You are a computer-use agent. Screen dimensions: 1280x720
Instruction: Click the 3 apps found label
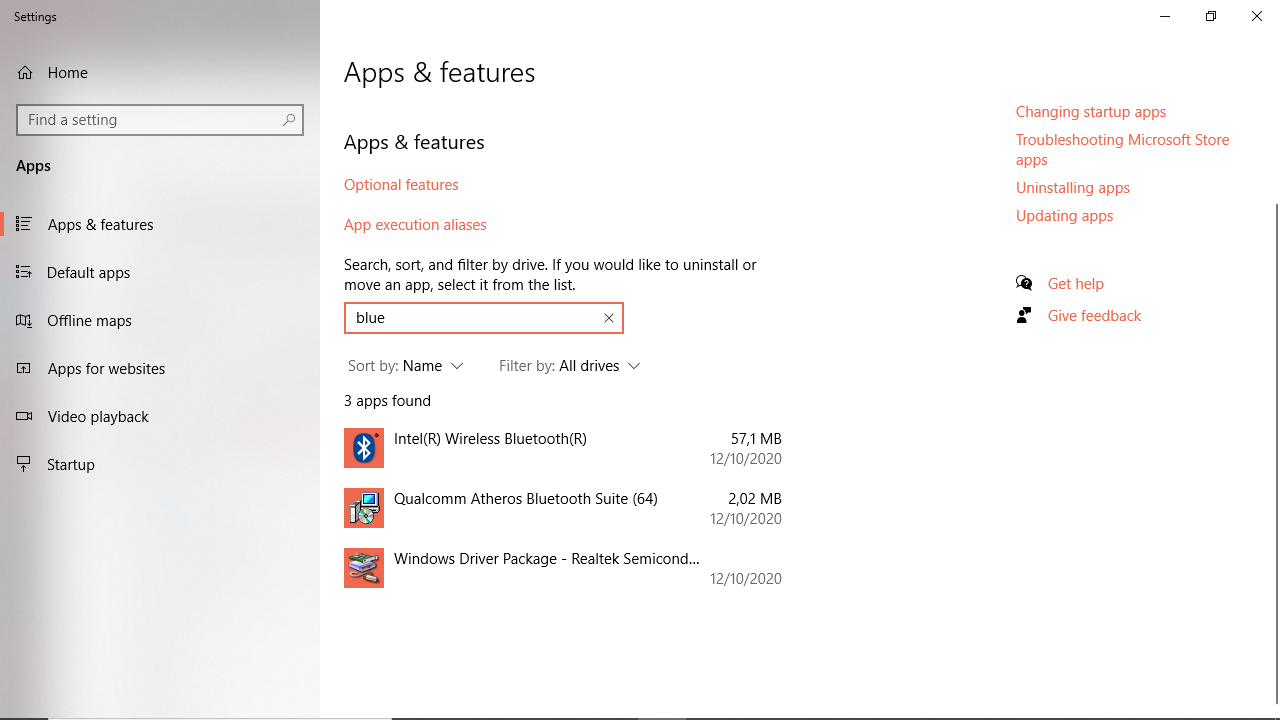coord(387,400)
